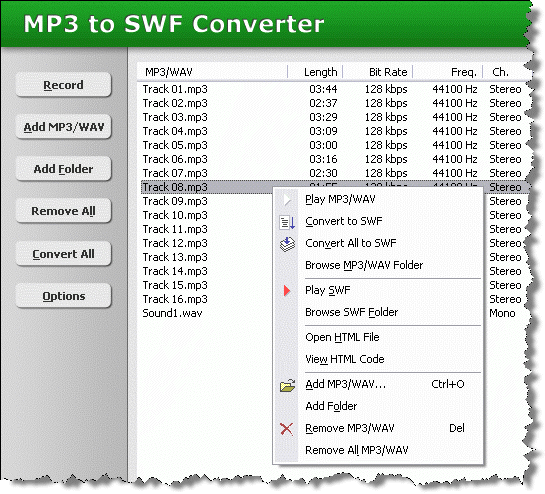Select Track 01.mp3 in file list
This screenshot has height=494, width=545.
click(175, 89)
